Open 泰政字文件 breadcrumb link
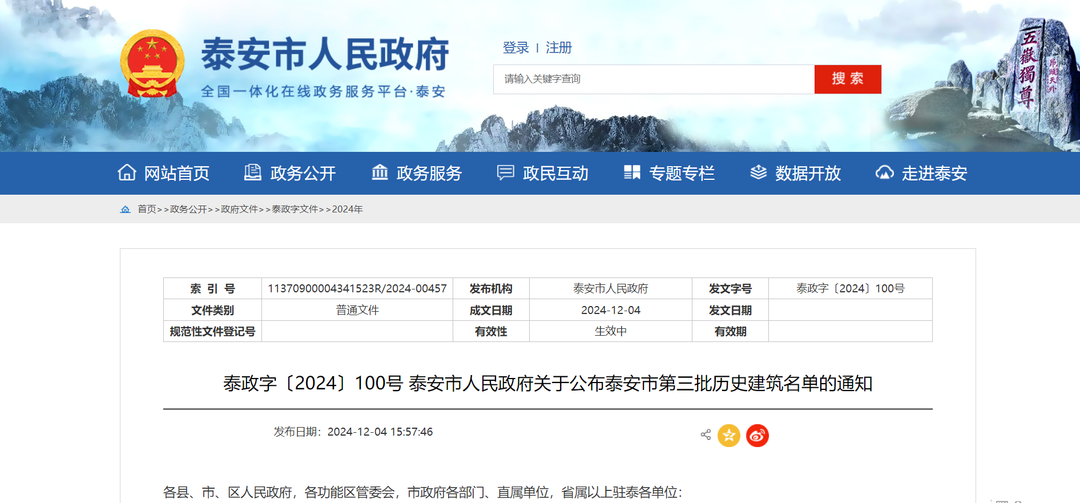This screenshot has width=1080, height=503. click(294, 209)
